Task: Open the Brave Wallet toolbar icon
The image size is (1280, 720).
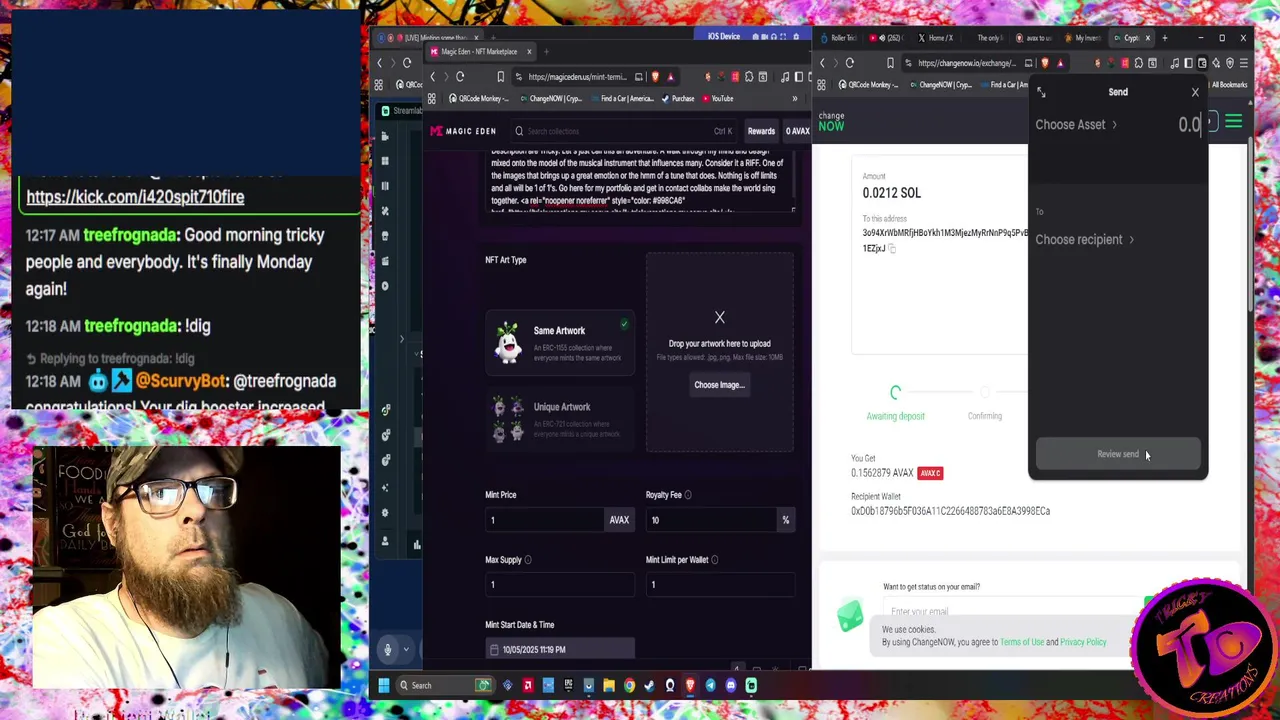Action: (x=1202, y=63)
